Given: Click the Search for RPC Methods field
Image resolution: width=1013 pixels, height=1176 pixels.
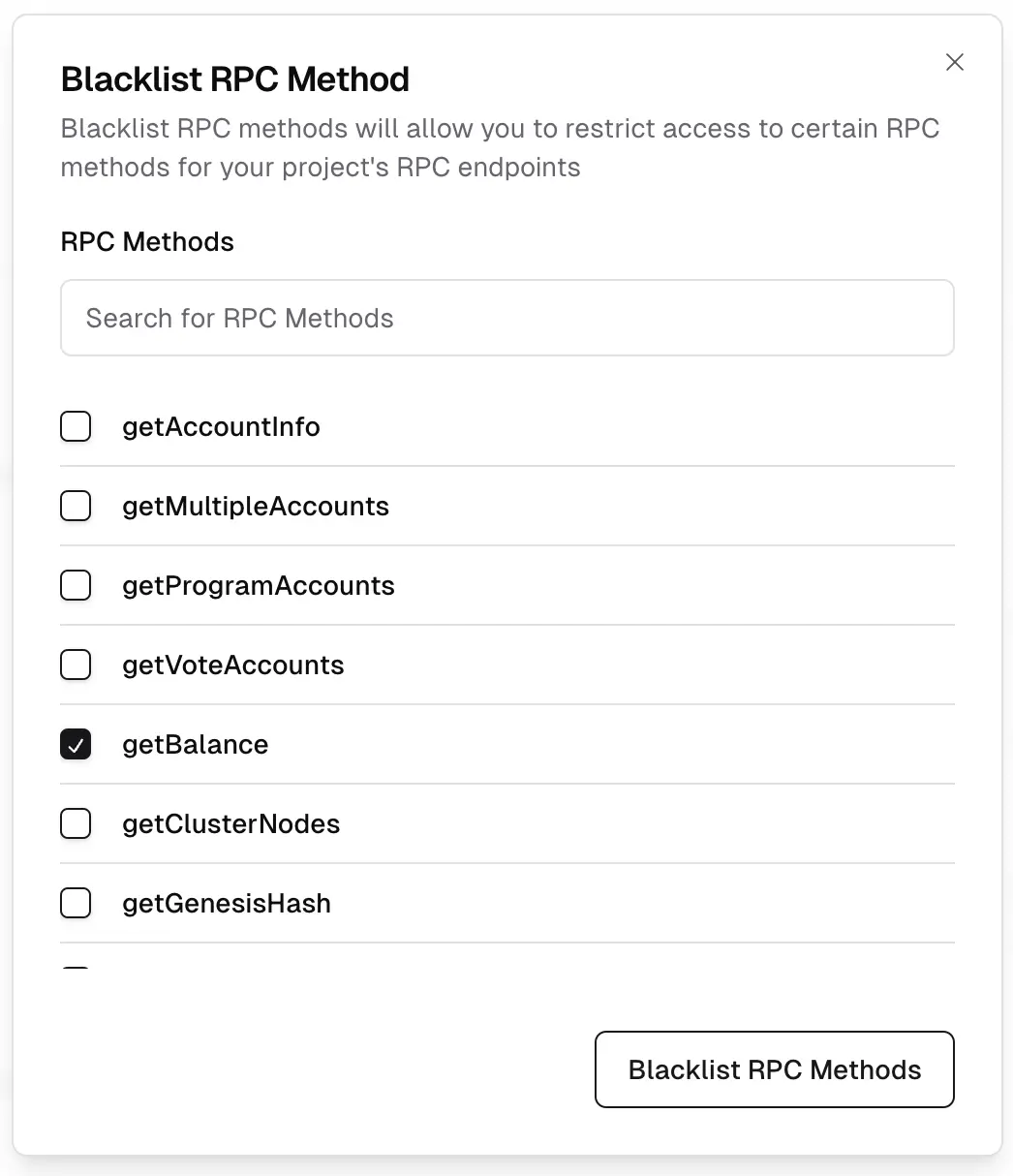Looking at the screenshot, I should [507, 318].
